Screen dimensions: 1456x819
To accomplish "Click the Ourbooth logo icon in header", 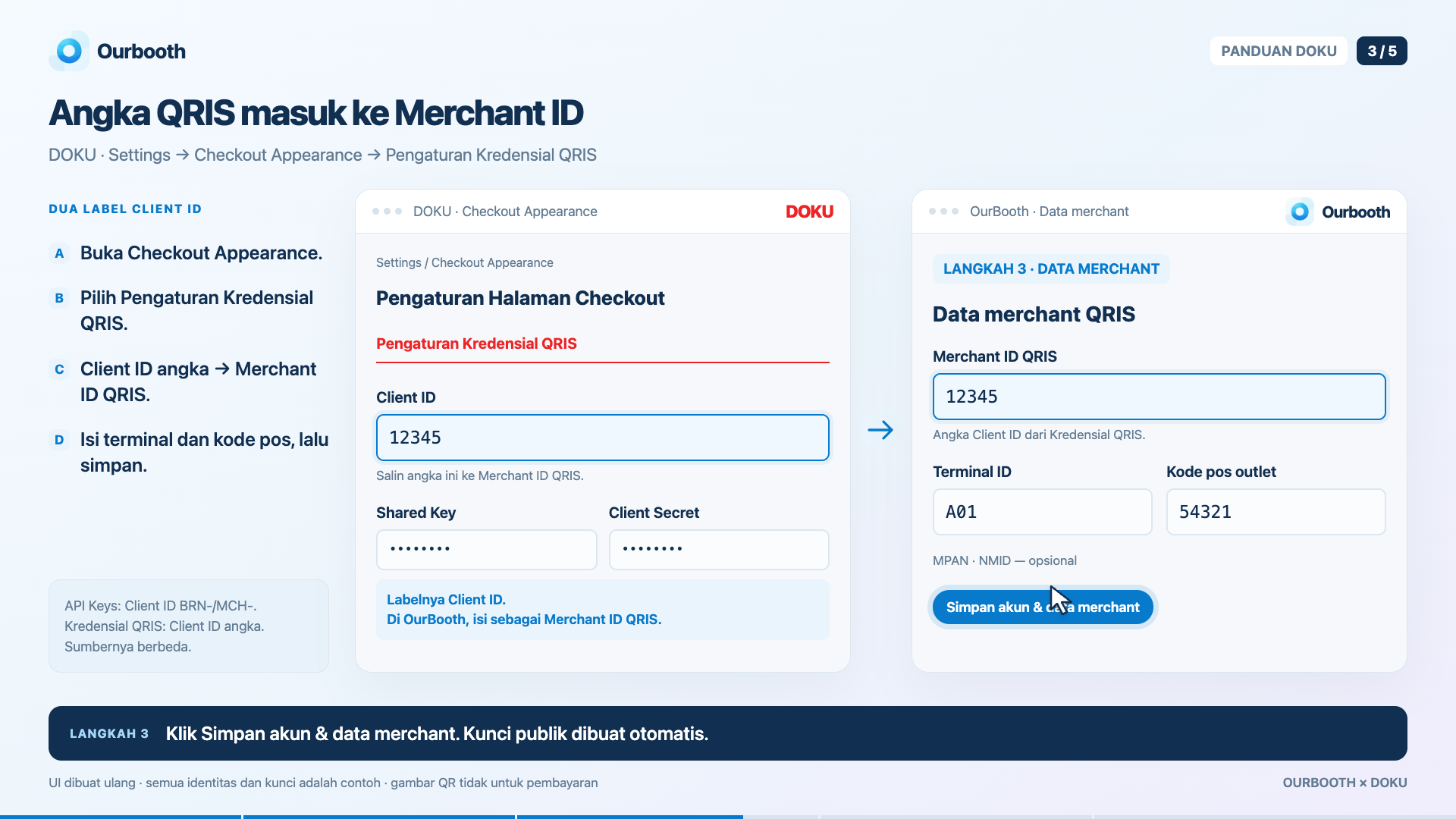I will click(69, 51).
